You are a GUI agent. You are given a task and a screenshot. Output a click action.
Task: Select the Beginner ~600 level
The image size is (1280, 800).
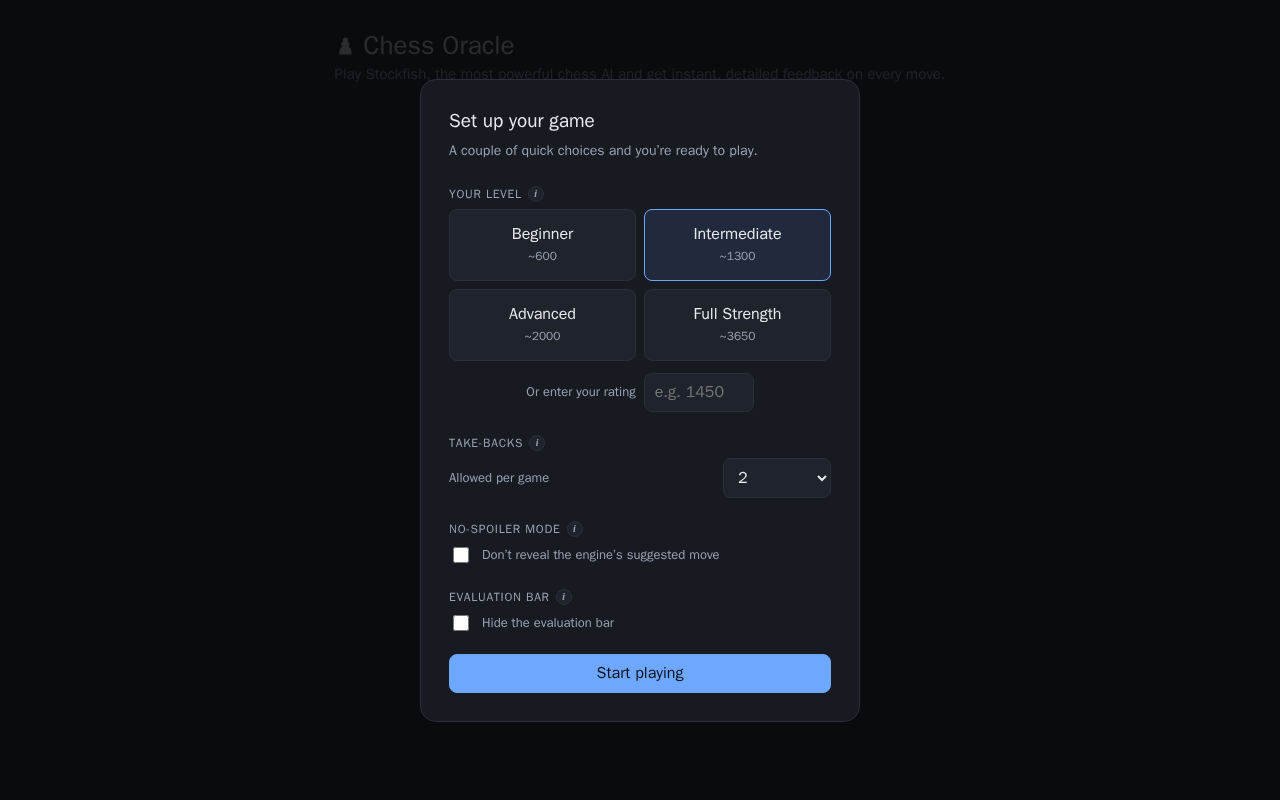542,245
